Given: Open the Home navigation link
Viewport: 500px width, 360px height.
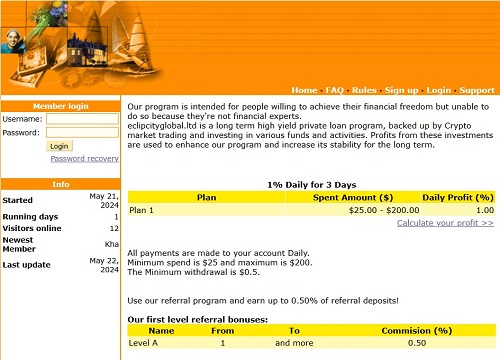Looking at the screenshot, I should coord(304,90).
